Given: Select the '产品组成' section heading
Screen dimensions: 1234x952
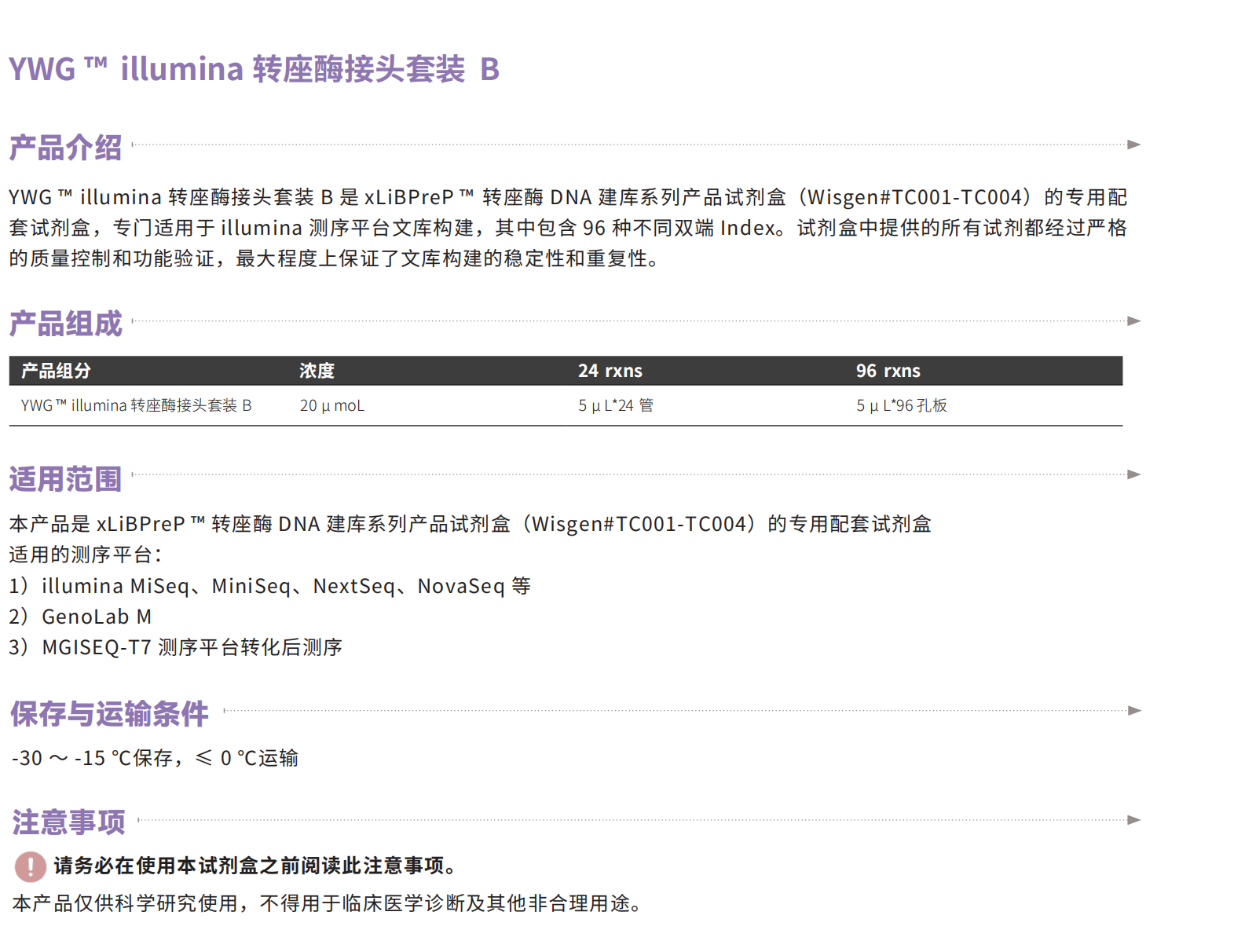Looking at the screenshot, I should [66, 324].
